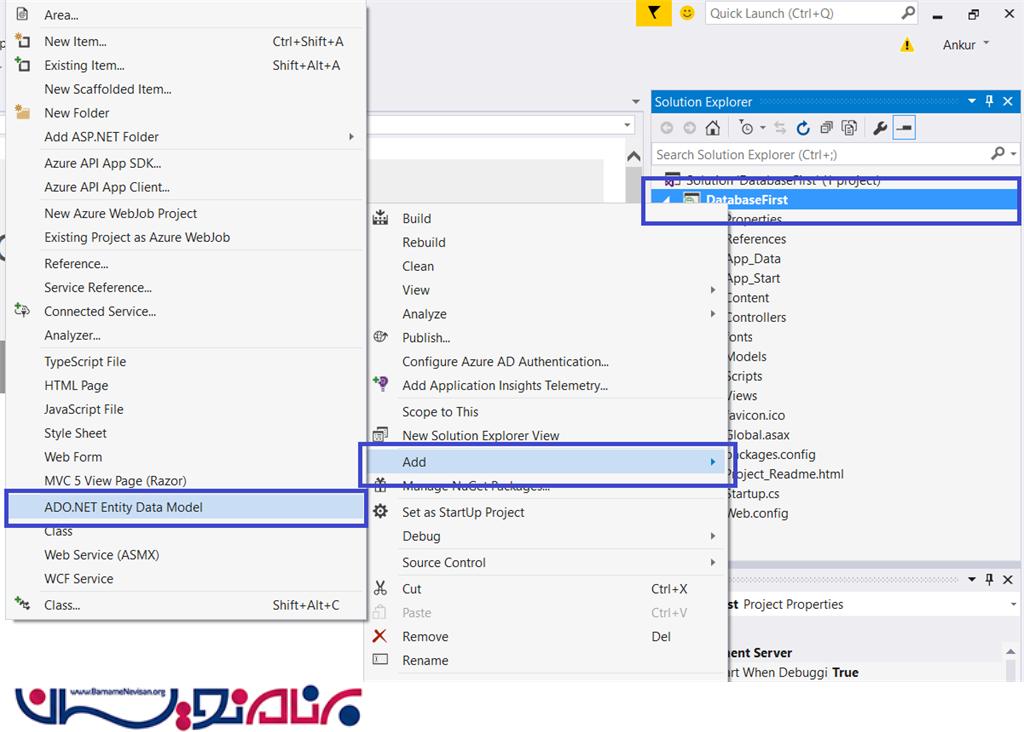Click the Collapse All icon
1024x732 pixels.
pyautogui.click(x=826, y=128)
